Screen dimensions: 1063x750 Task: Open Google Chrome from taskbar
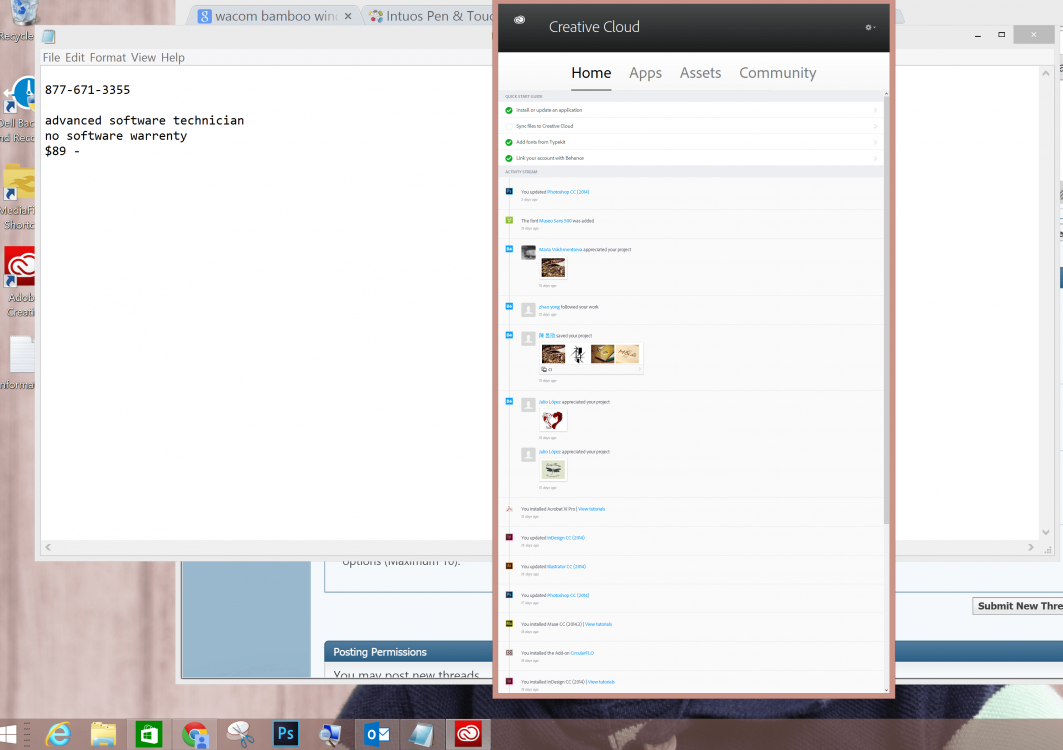pyautogui.click(x=195, y=734)
